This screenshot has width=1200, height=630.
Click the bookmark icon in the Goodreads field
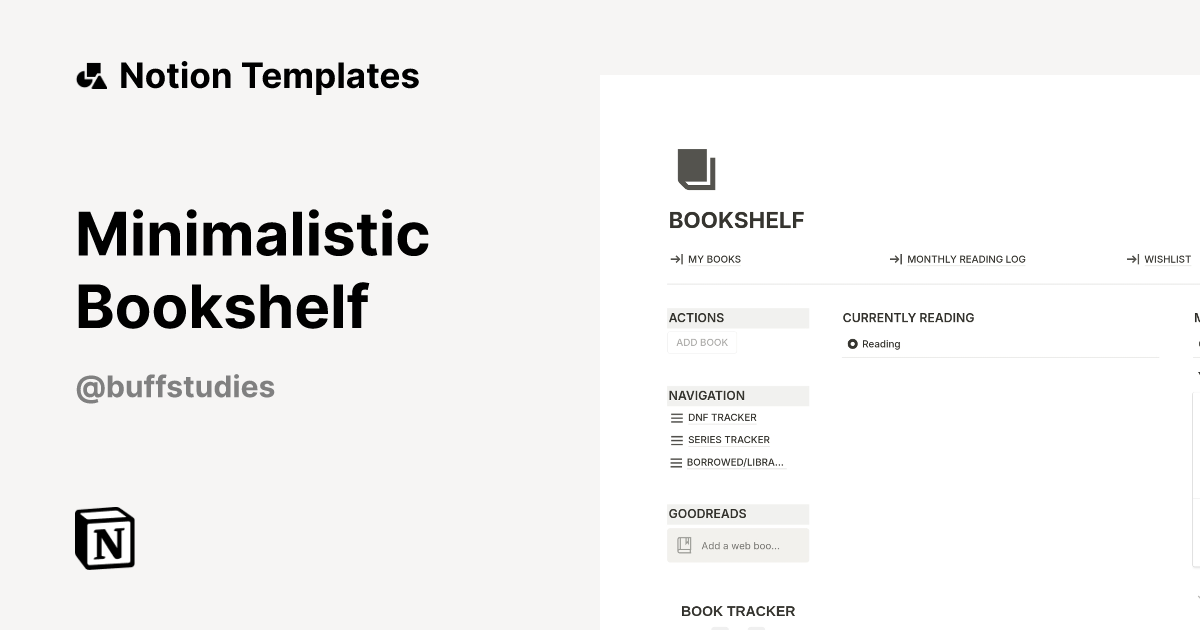tap(684, 544)
